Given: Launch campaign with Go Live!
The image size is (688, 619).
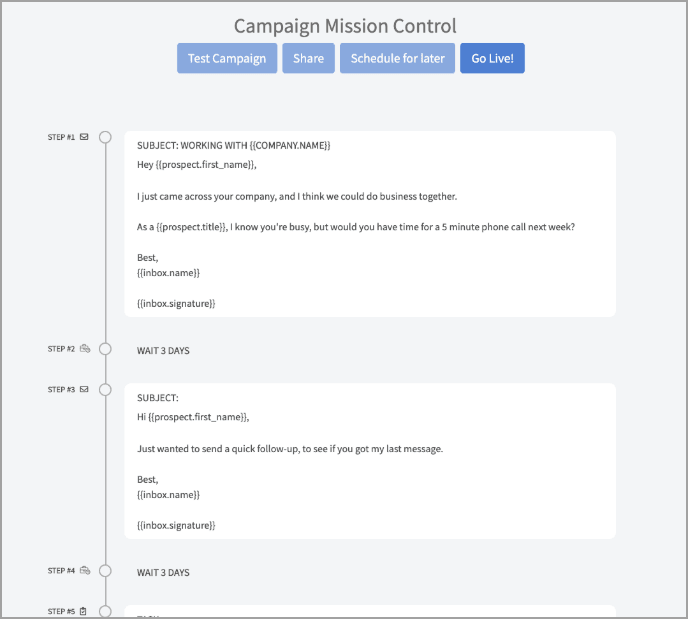Looking at the screenshot, I should (x=492, y=58).
